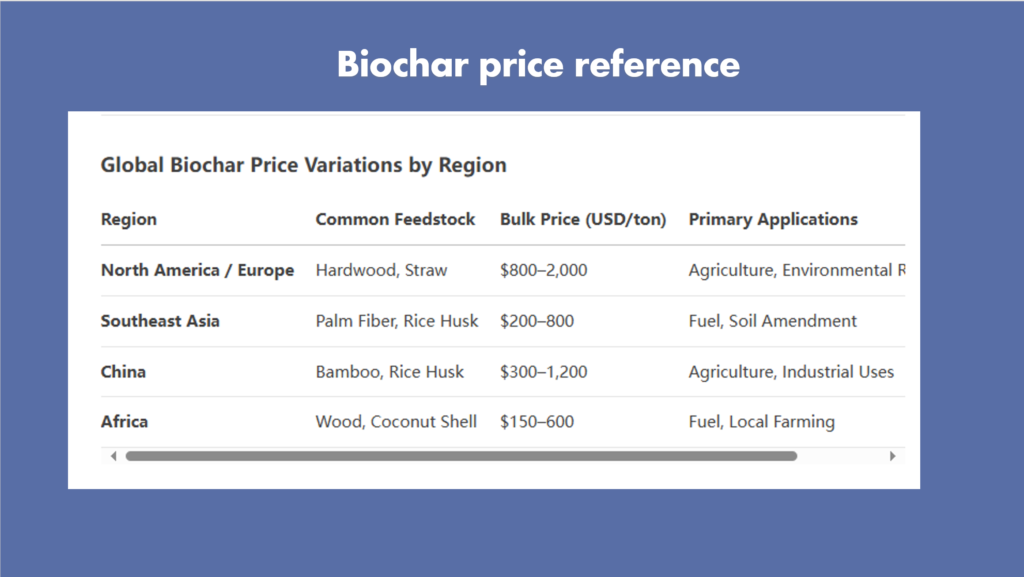Click the "Bulk Price (USD/ton)" column header
Image resolution: width=1024 pixels, height=577 pixels.
click(583, 219)
